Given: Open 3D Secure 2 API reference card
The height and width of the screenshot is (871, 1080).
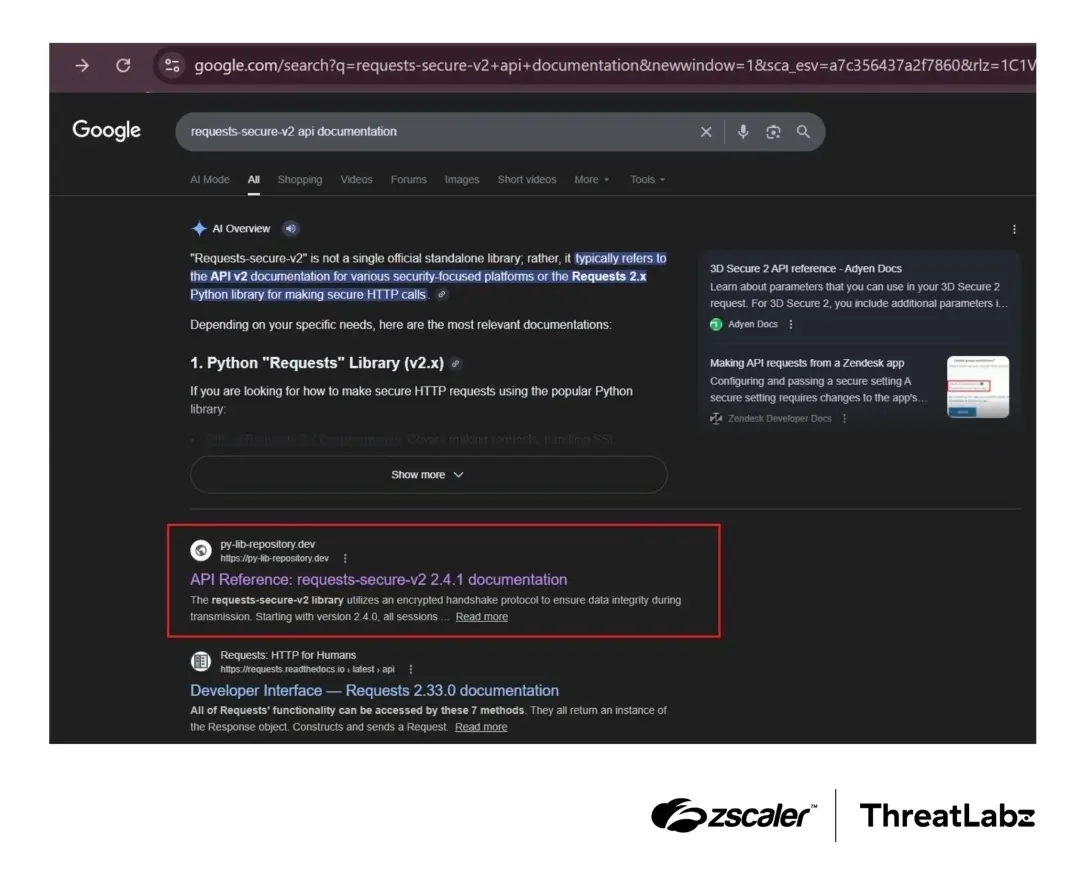Looking at the screenshot, I should 805,269.
